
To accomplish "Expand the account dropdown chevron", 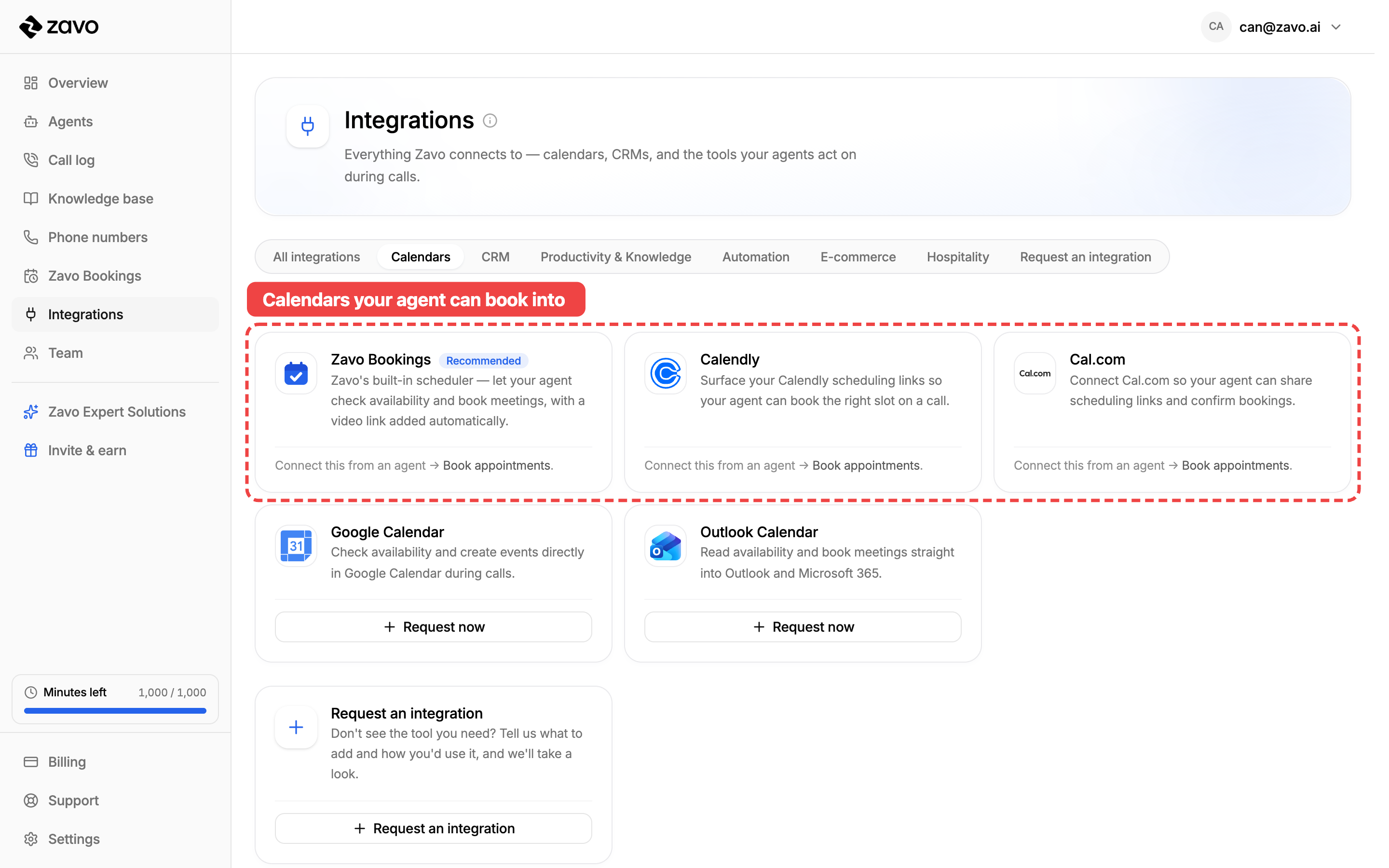I will (1336, 27).
